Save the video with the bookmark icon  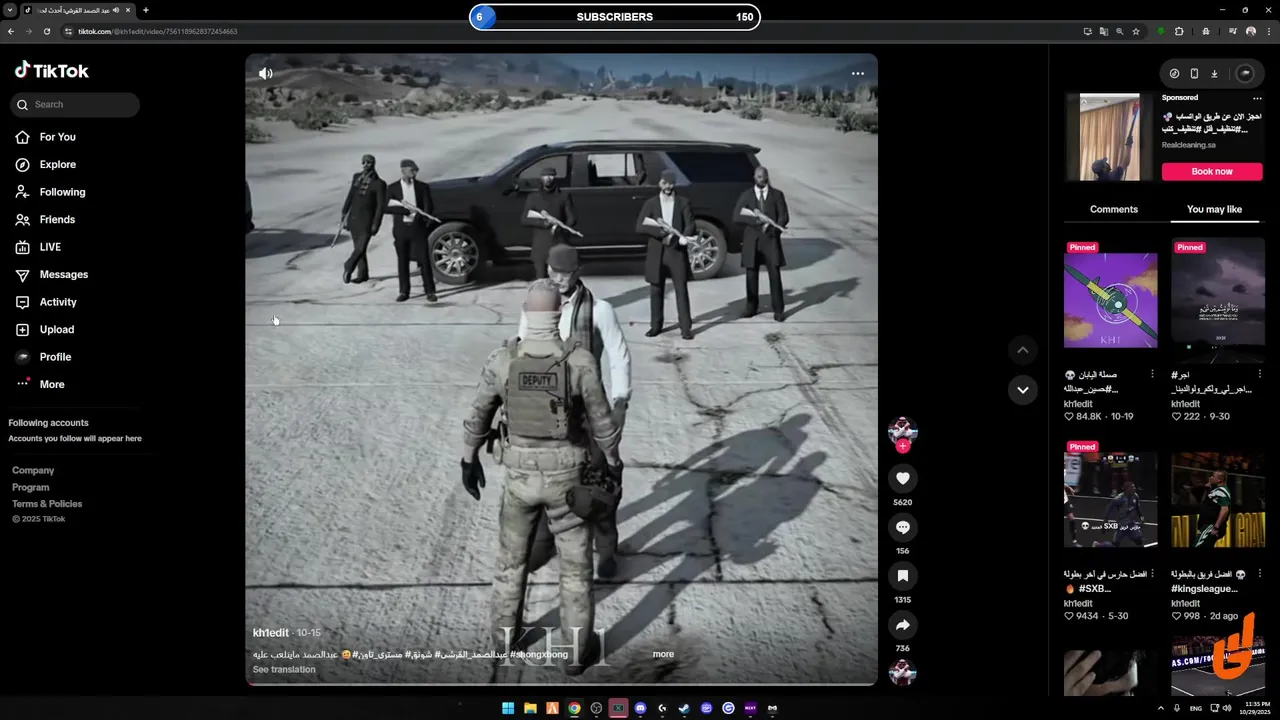[903, 576]
